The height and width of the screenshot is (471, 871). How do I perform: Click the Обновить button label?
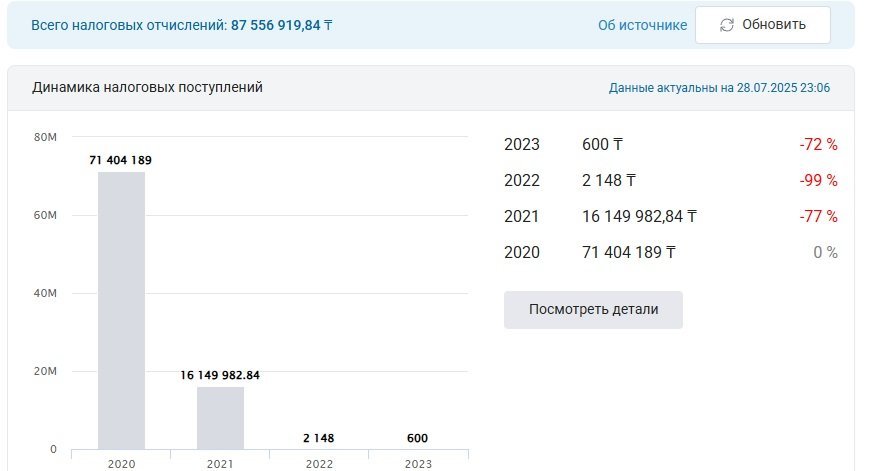[774, 24]
